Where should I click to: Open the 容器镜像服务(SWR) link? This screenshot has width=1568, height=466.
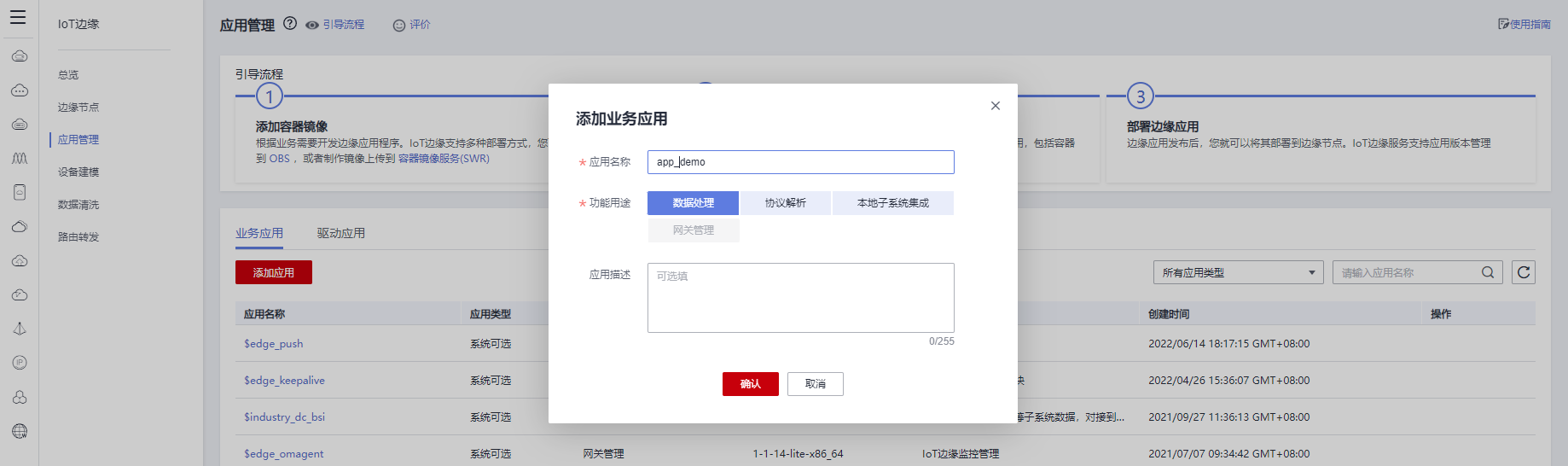click(x=444, y=159)
